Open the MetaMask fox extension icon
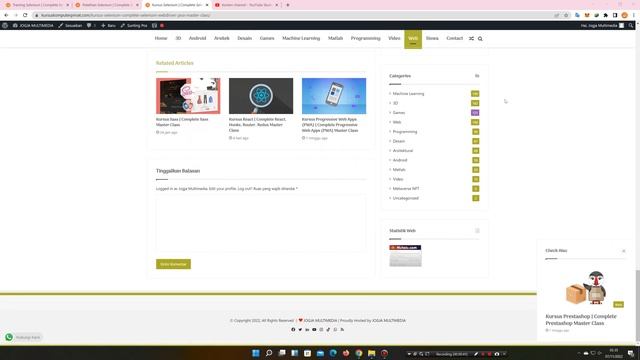 [587, 15]
